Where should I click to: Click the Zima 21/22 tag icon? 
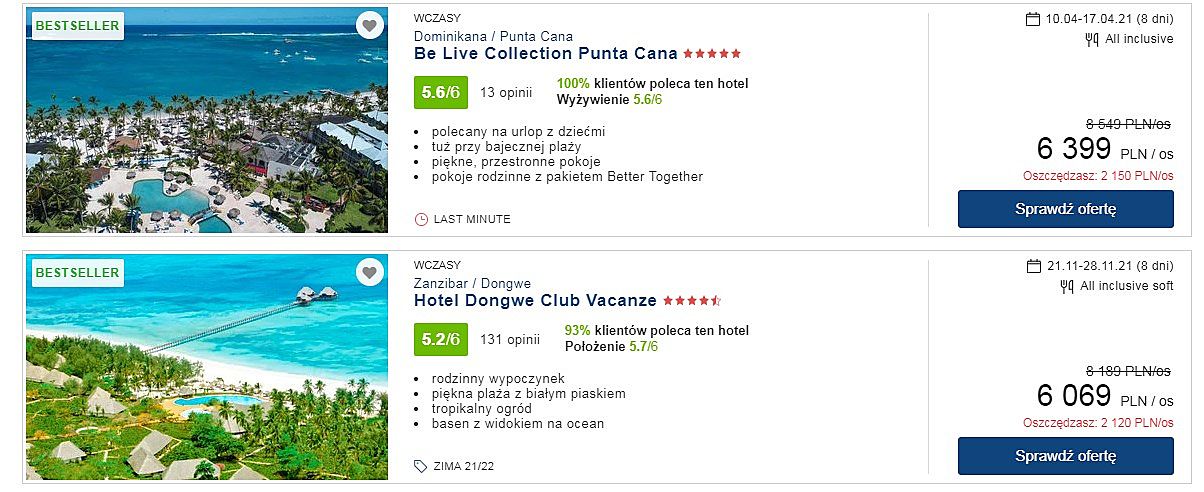click(x=421, y=466)
